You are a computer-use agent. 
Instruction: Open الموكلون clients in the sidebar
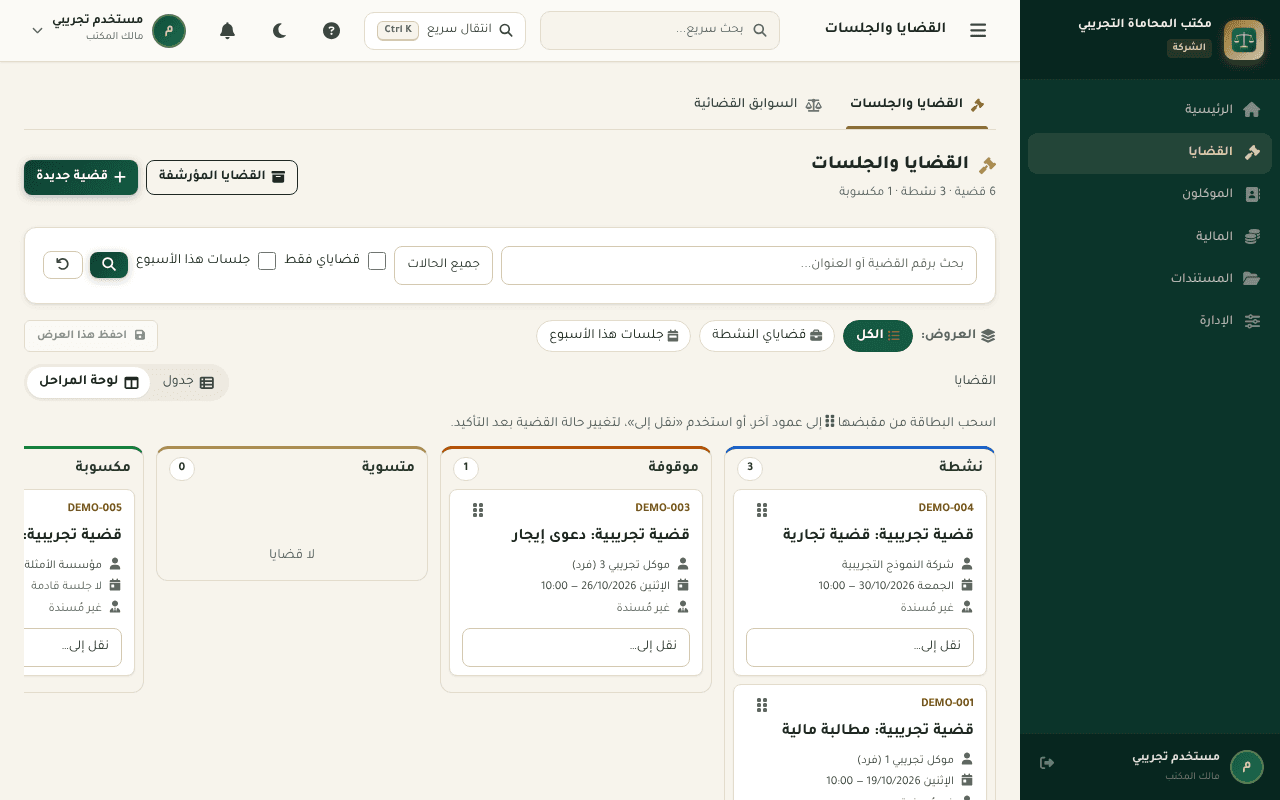tap(1150, 195)
